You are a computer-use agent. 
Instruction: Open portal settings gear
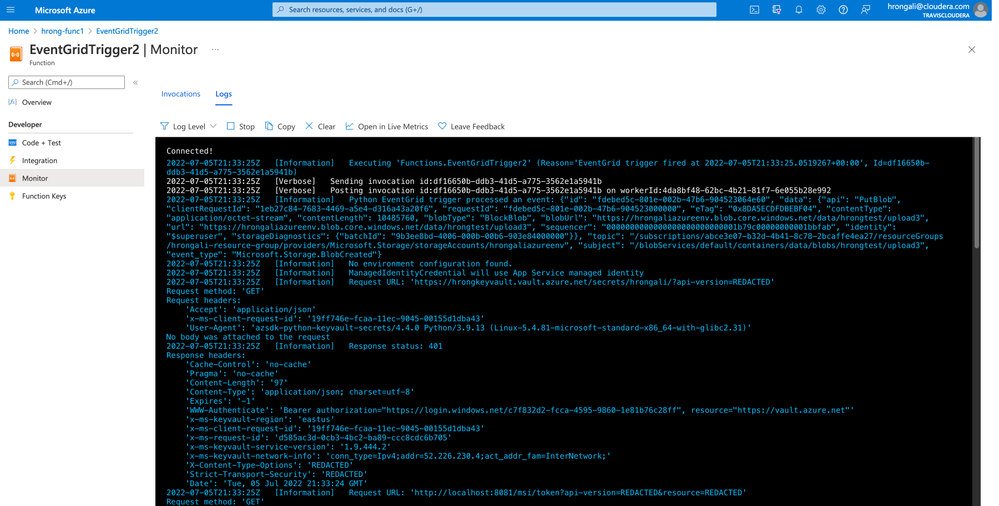[x=821, y=10]
